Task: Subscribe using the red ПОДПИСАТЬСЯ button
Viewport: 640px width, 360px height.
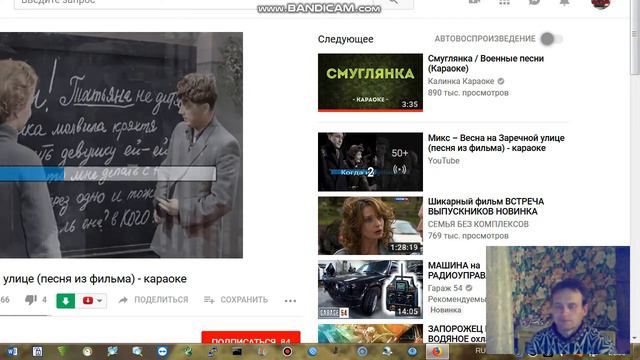Action: coord(251,338)
